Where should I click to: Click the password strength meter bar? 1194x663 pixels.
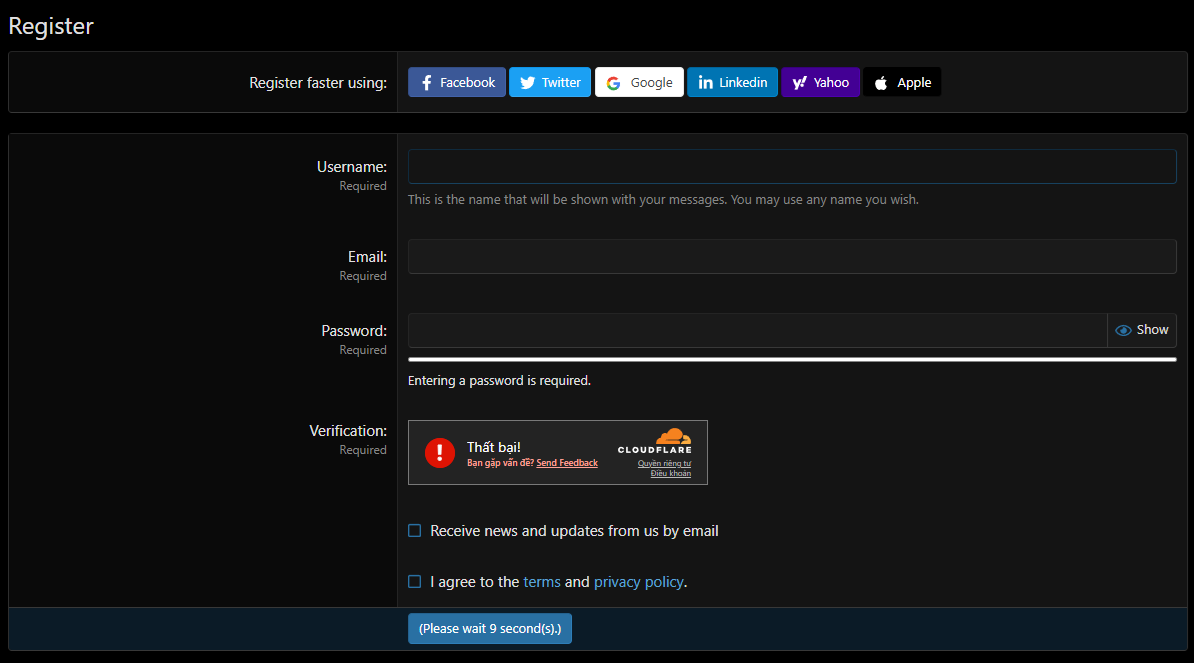(792, 359)
